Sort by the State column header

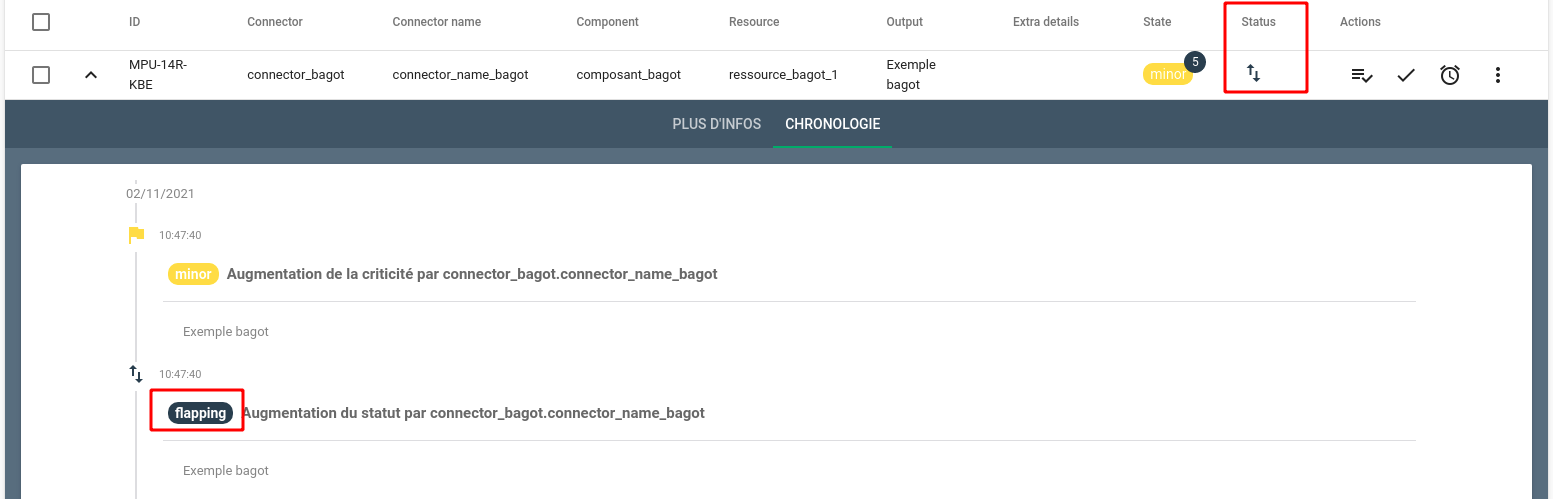pos(1157,21)
